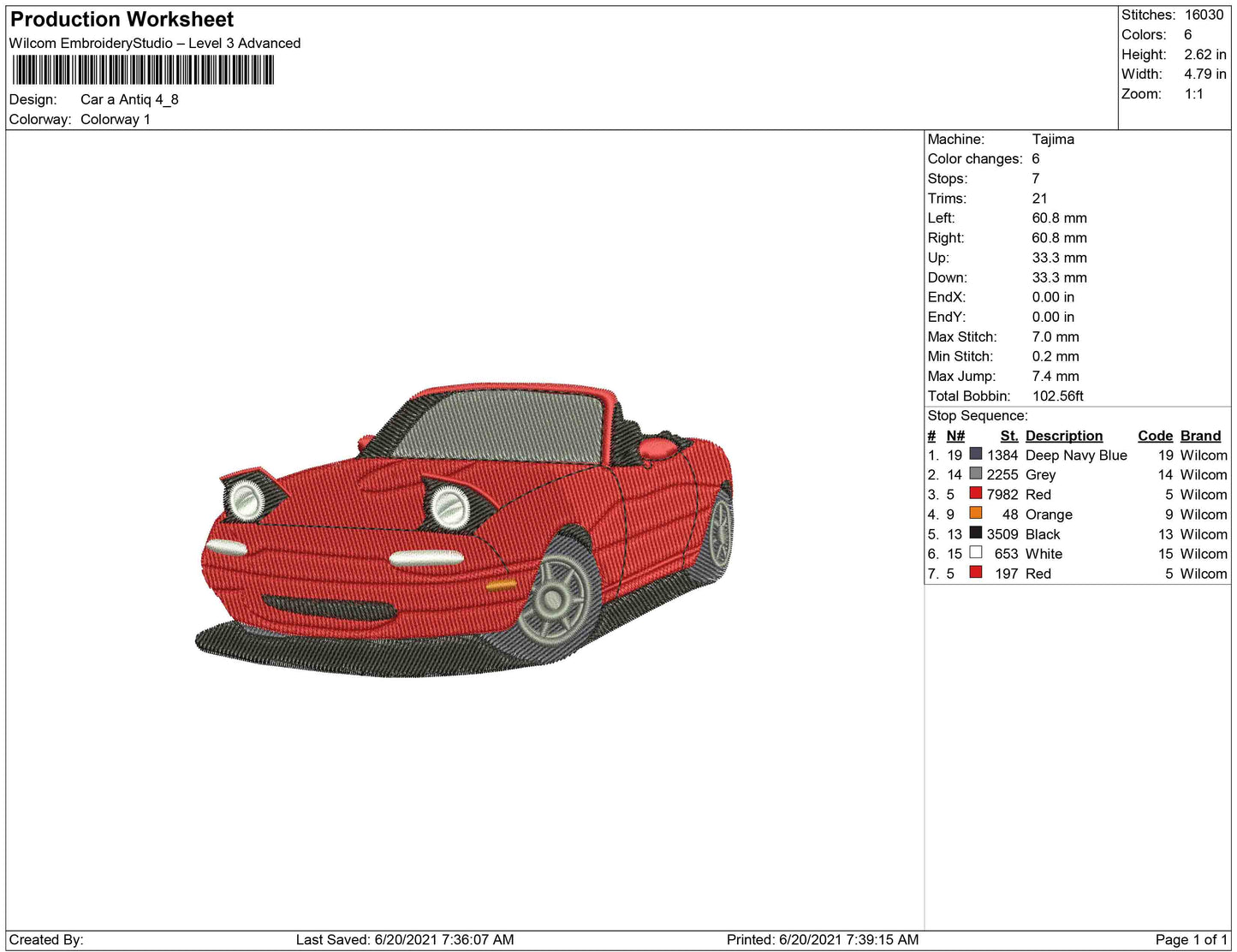Click the St. column header
The image size is (1237, 952).
click(x=1008, y=436)
